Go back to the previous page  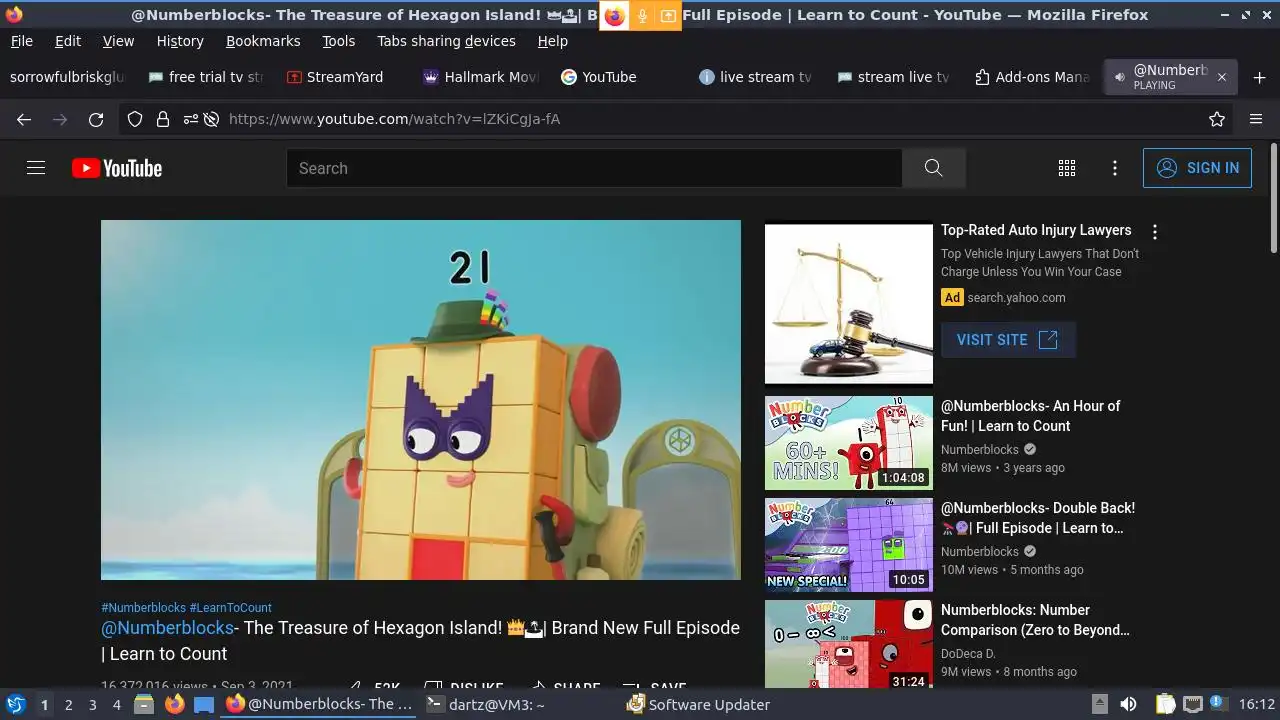point(24,119)
